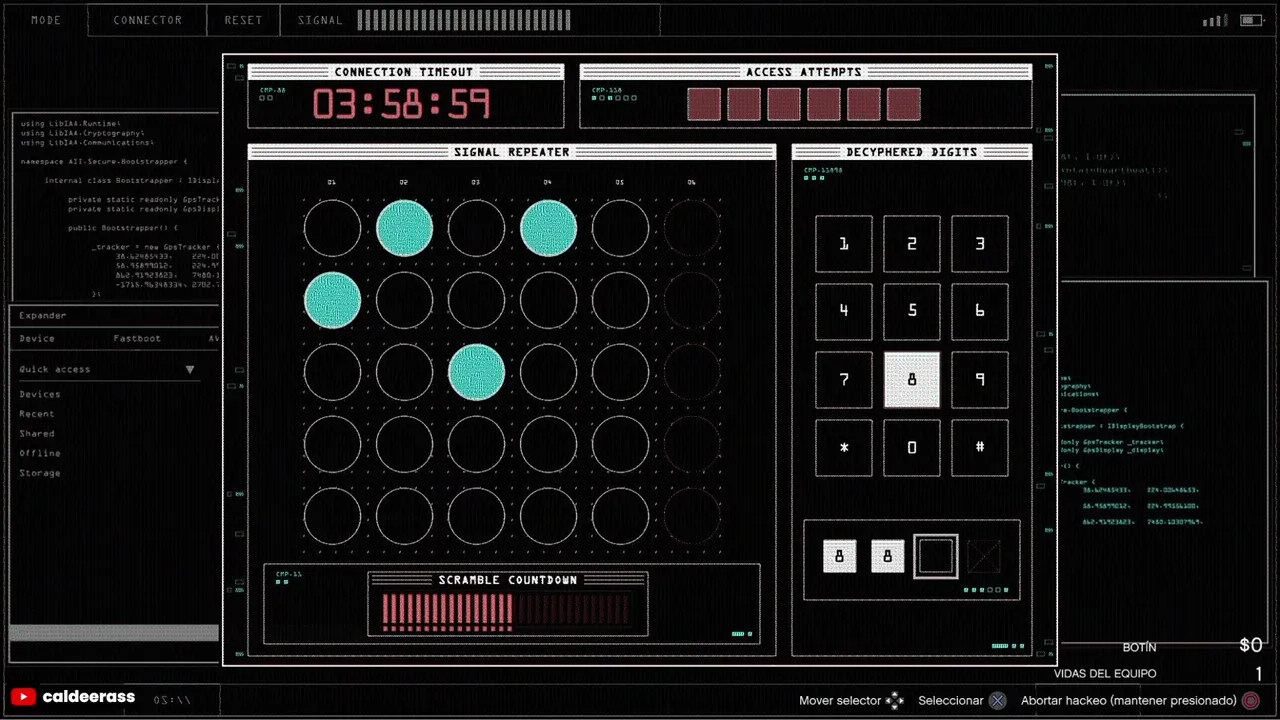Image resolution: width=1280 pixels, height=720 pixels.
Task: Select keypad digit 6
Action: tap(980, 312)
